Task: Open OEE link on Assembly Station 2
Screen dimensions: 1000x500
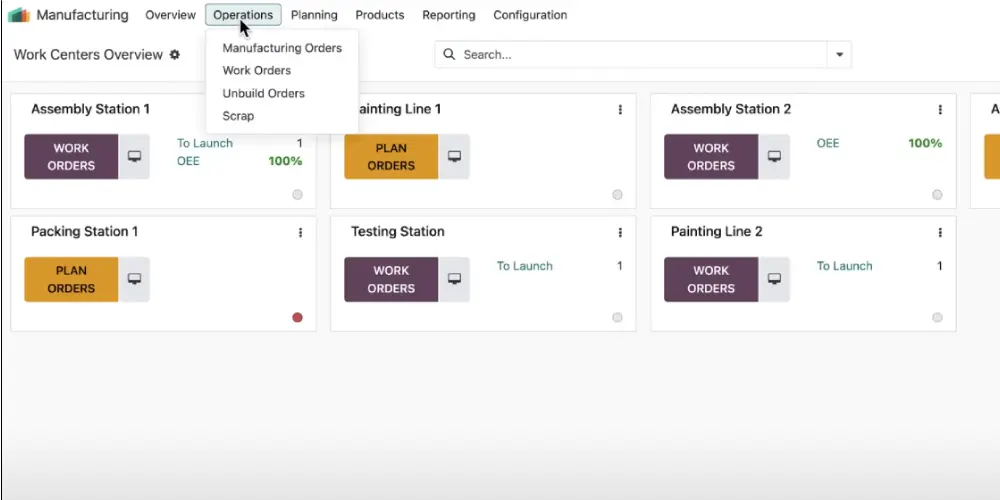Action: [828, 143]
